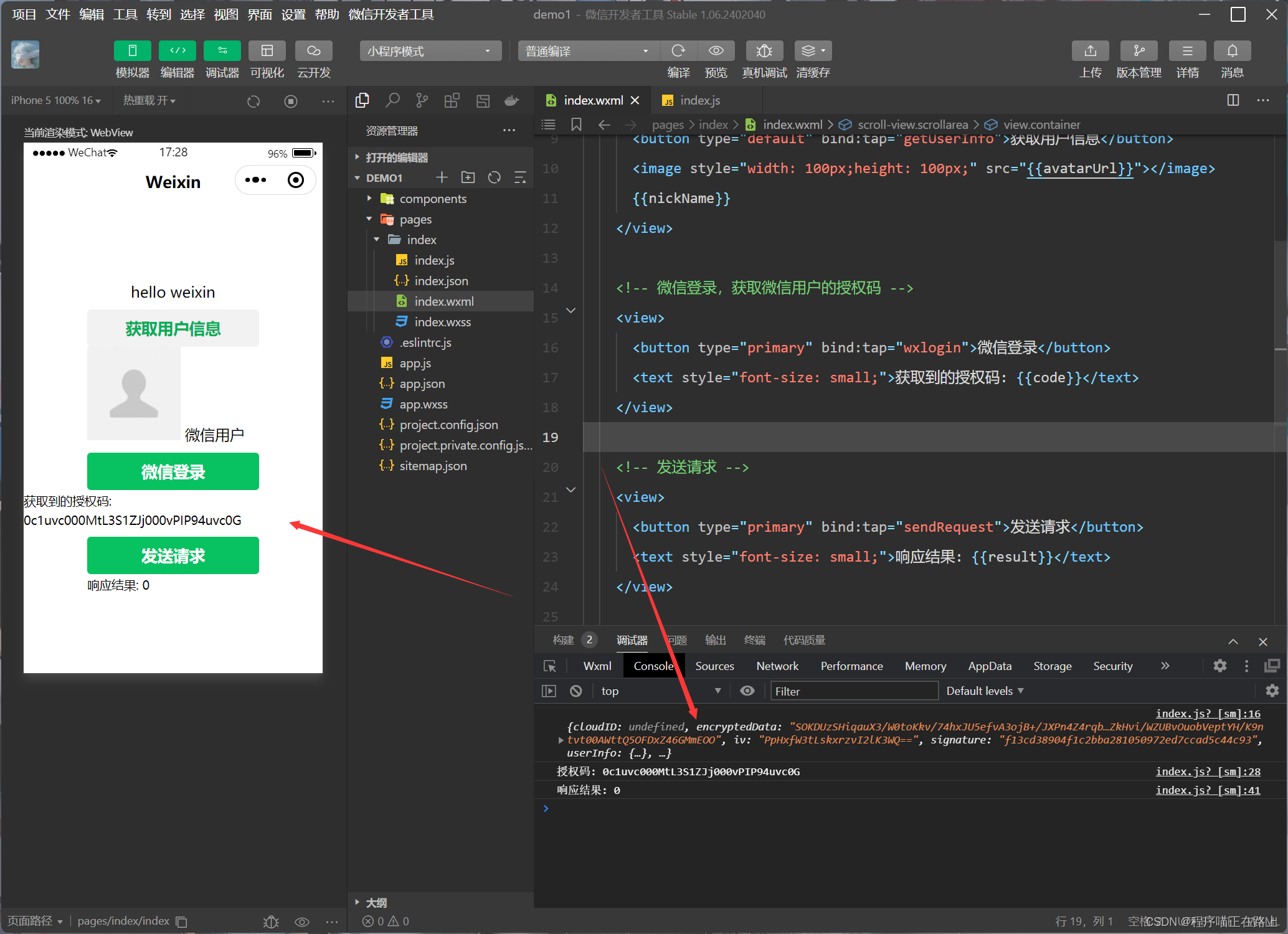1288x934 pixels.
Task: Toggle the live expression eye in console
Action: coord(747,691)
